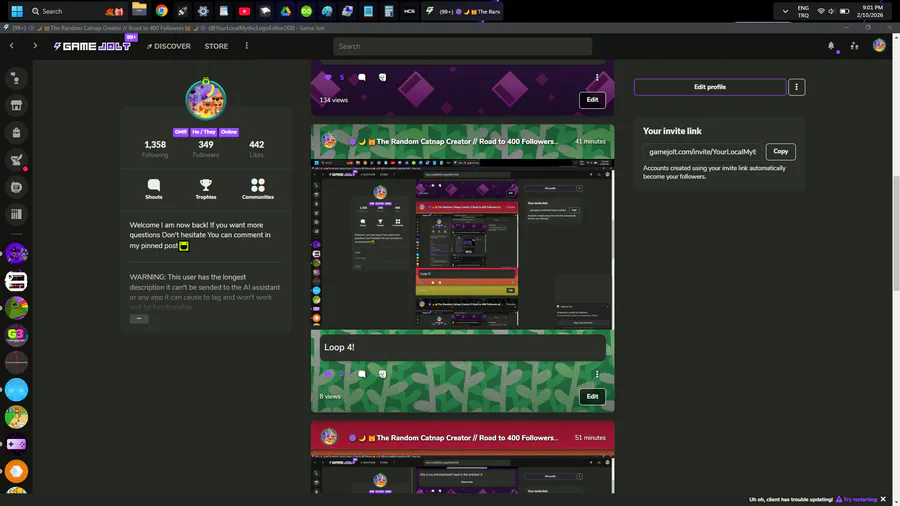Open the Game Jolt logo home link
The height and width of the screenshot is (506, 900).
point(92,46)
